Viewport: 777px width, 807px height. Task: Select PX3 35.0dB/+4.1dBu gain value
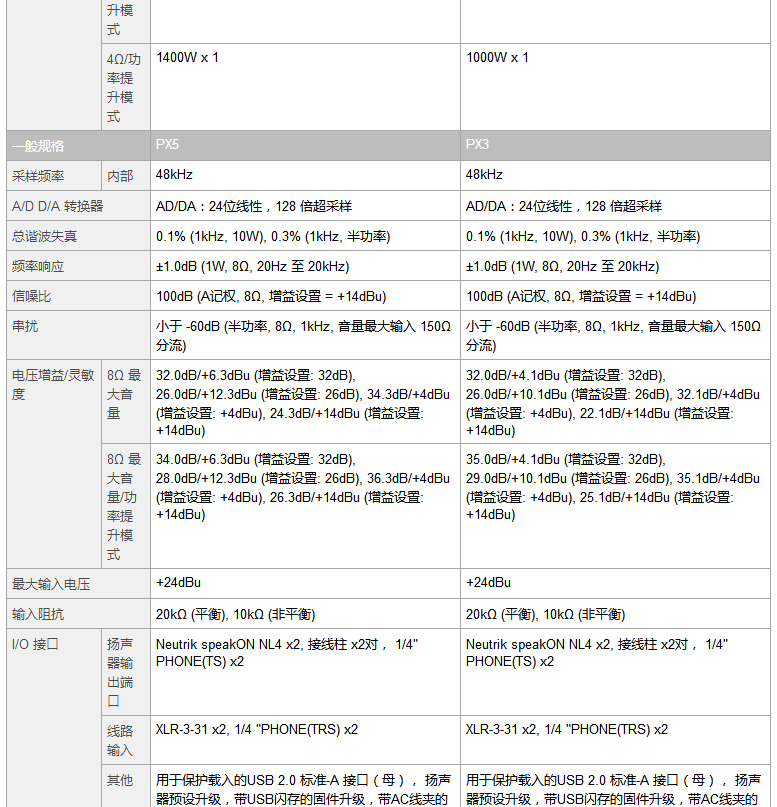[615, 506]
